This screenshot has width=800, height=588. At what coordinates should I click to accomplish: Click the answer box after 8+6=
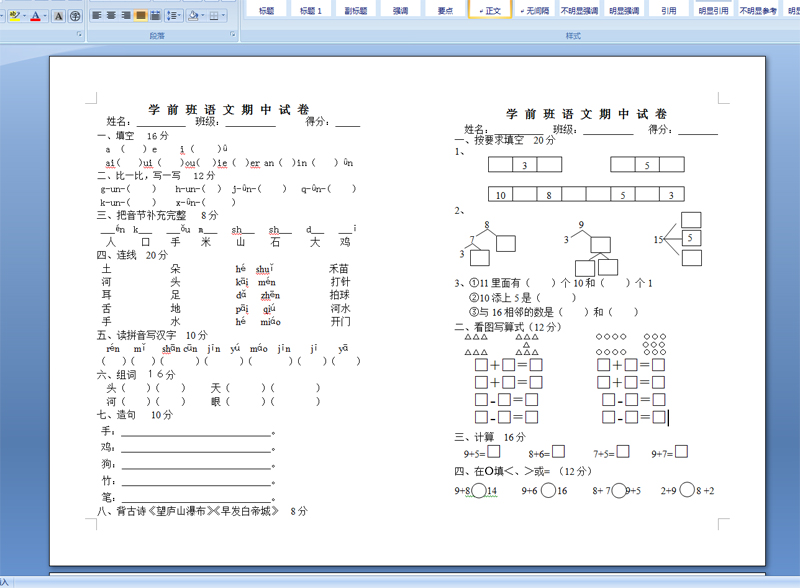pos(558,452)
